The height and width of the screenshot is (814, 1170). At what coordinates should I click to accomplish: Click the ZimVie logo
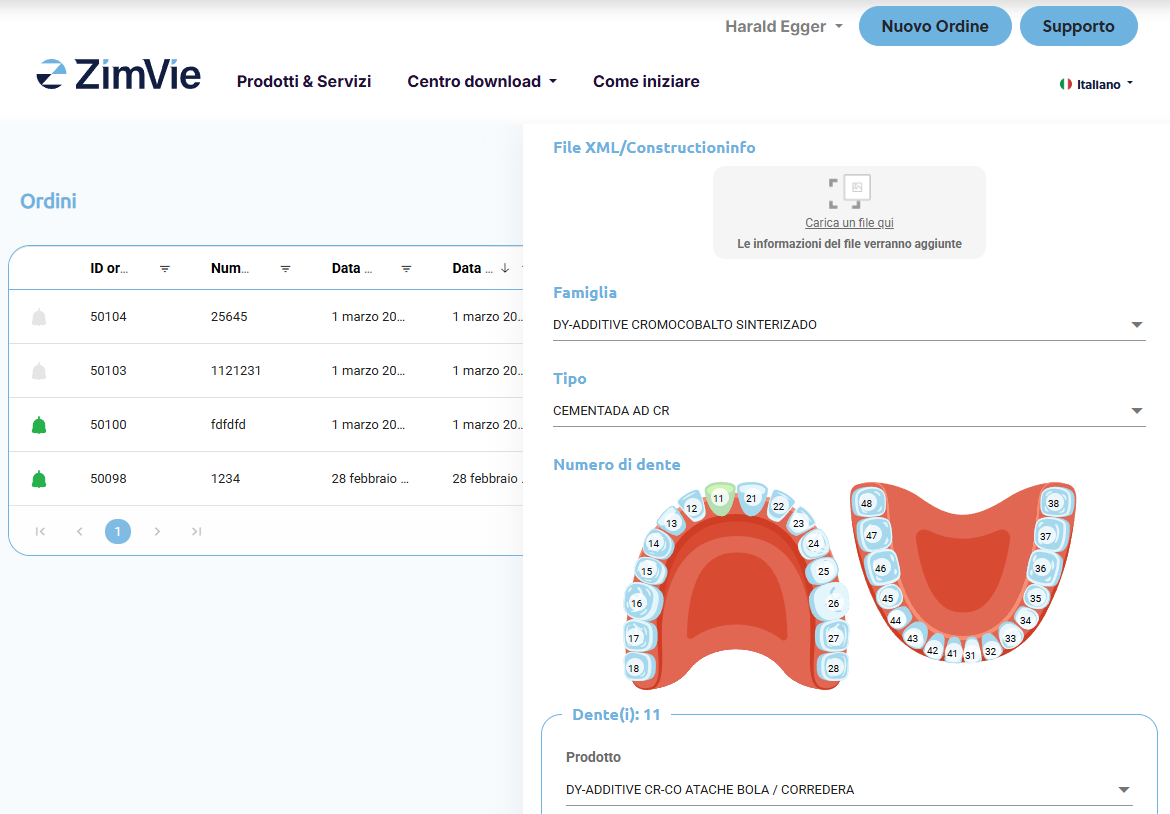coord(119,75)
